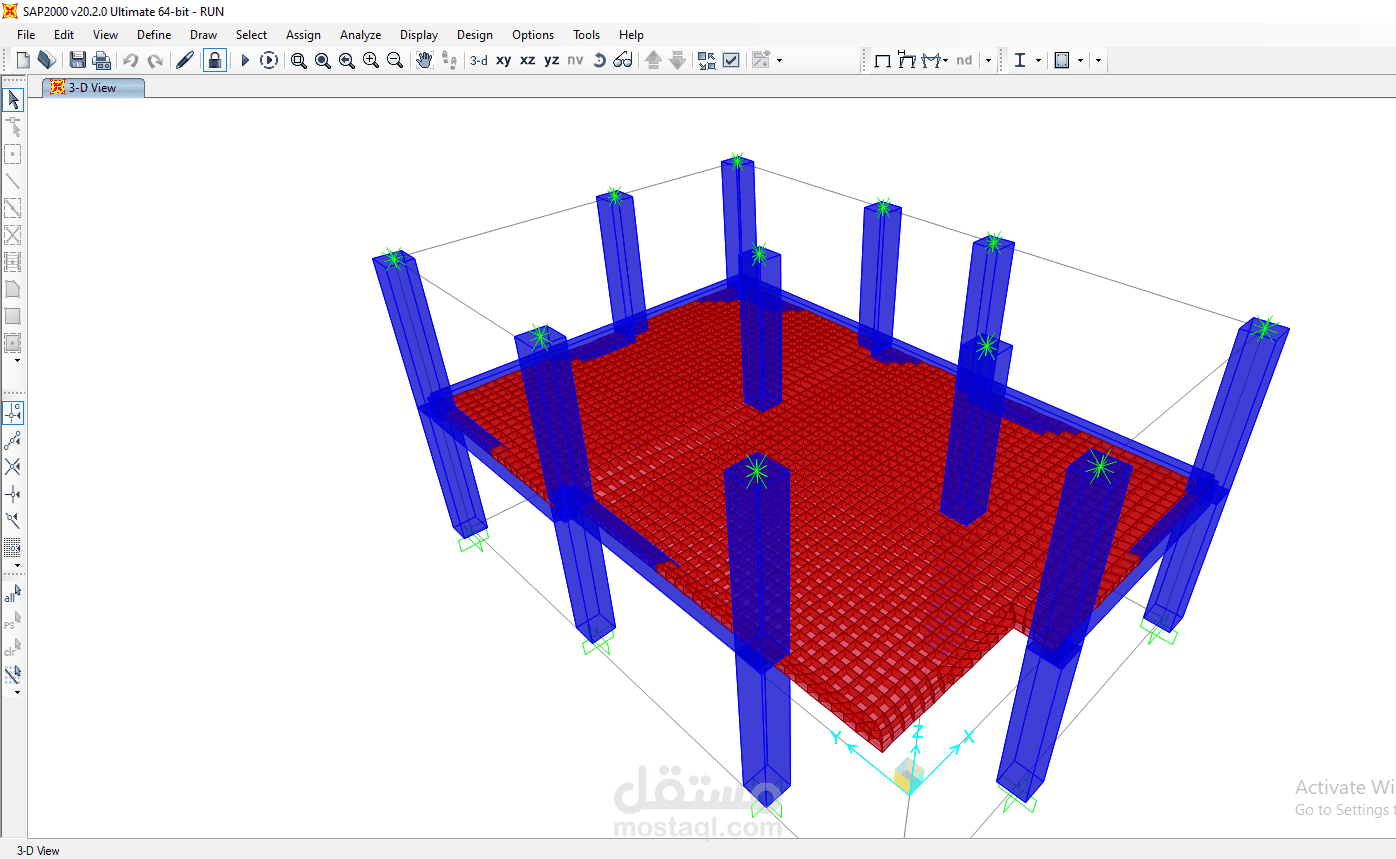
Task: Toggle snap to ends and midpoints
Action: click(x=13, y=440)
